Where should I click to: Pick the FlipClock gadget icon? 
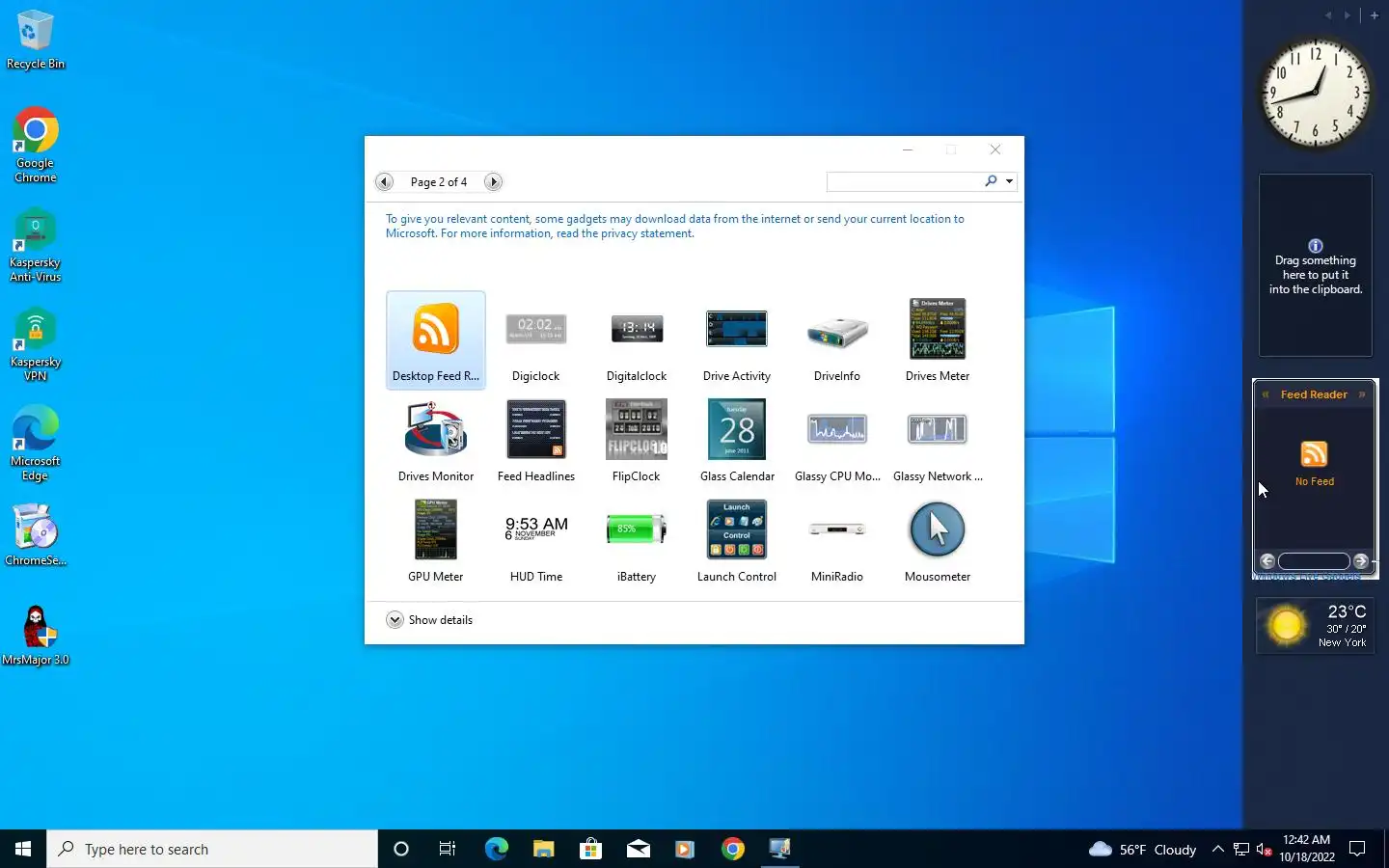[636, 429]
